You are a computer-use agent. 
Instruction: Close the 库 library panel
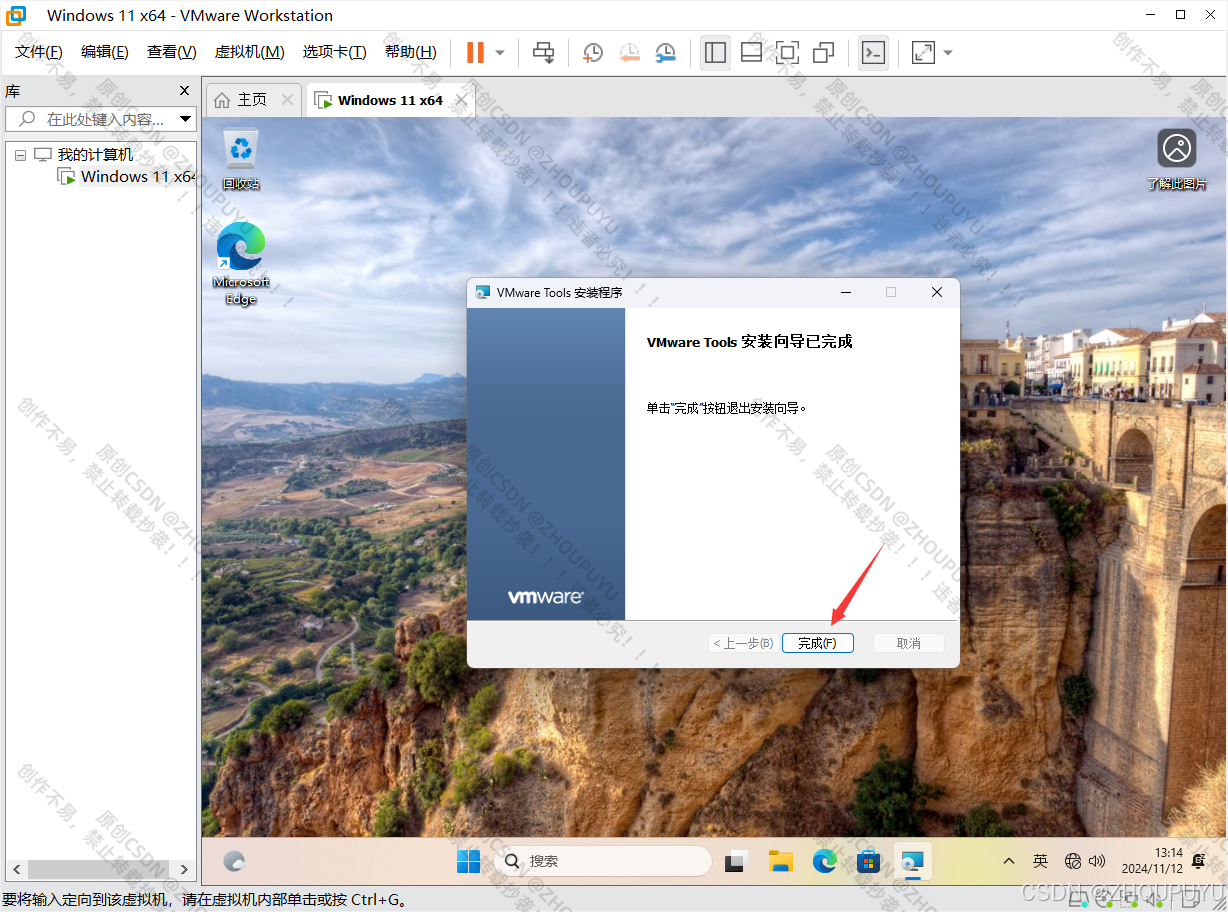(184, 91)
